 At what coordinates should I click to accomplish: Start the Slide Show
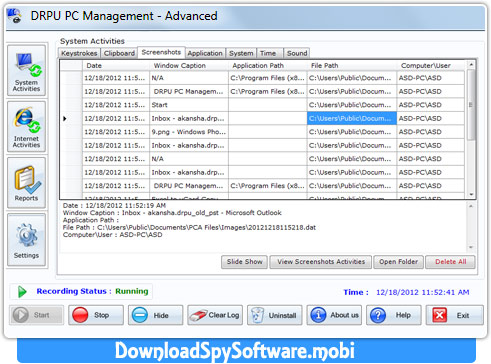pos(244,262)
